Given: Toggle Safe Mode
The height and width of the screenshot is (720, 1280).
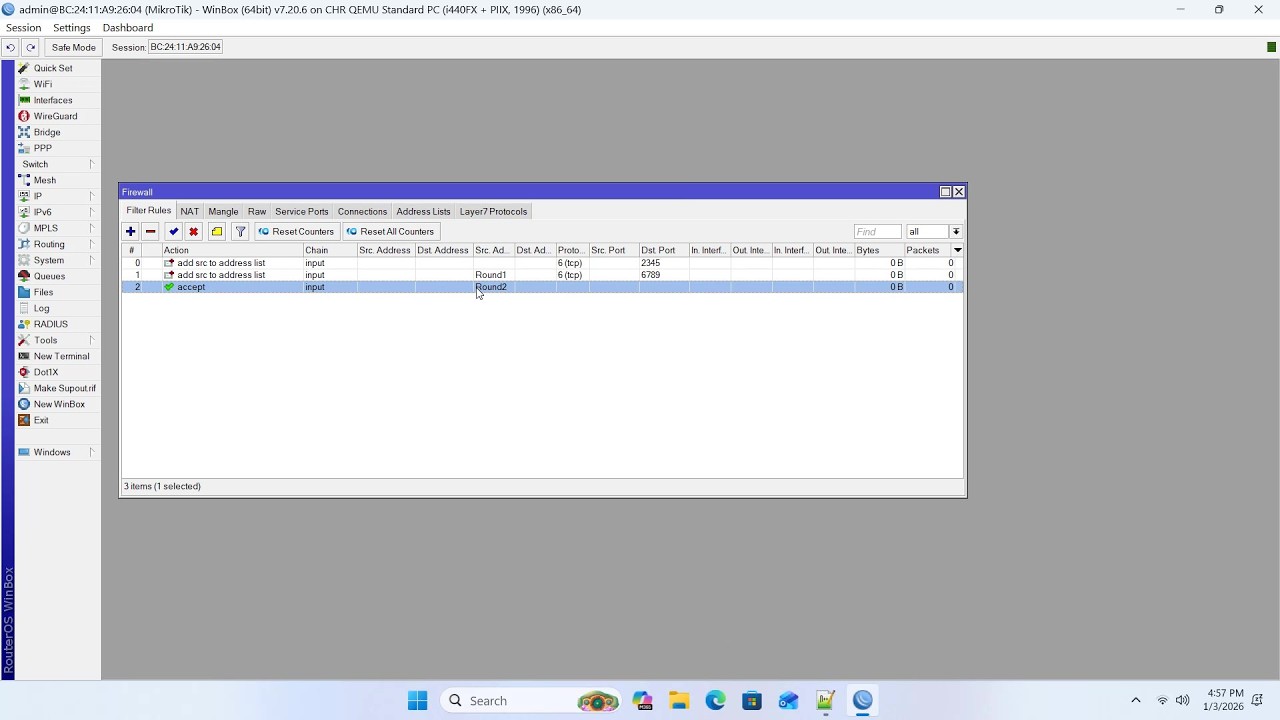Looking at the screenshot, I should pyautogui.click(x=73, y=47).
